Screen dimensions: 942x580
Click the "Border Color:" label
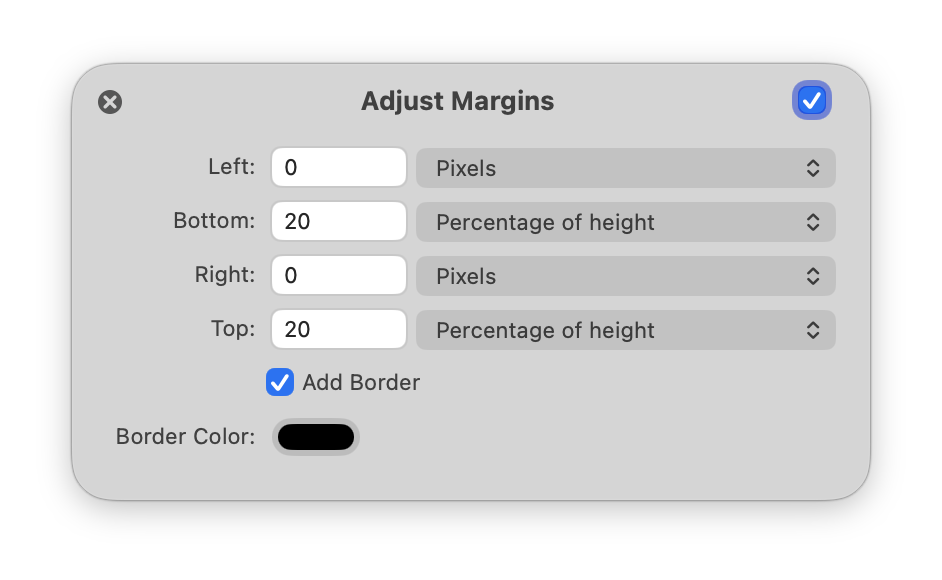[186, 437]
